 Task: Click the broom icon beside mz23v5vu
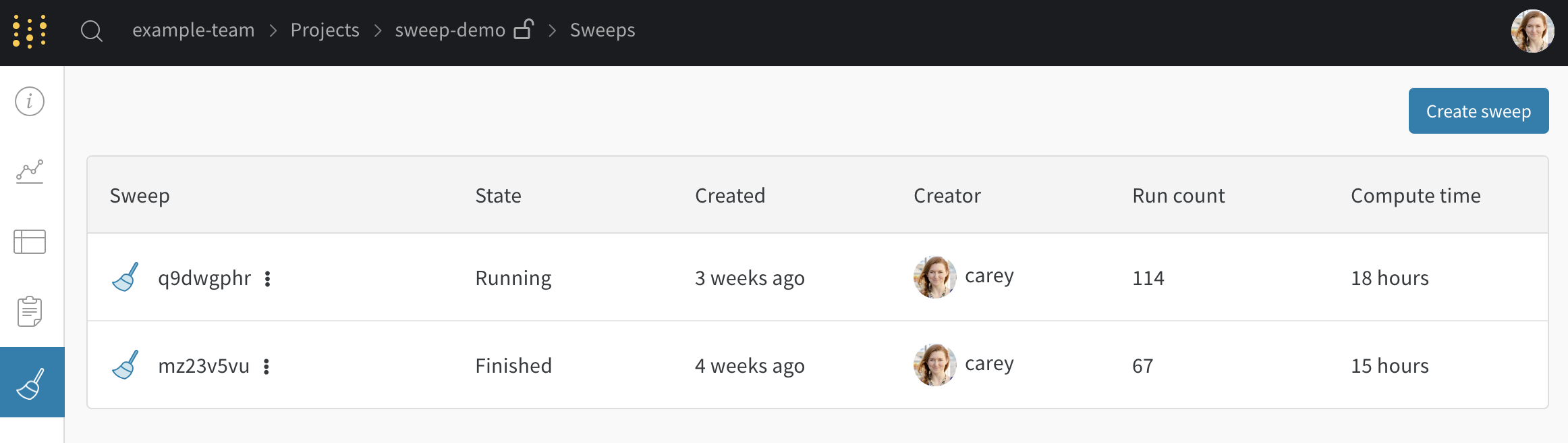pos(125,365)
